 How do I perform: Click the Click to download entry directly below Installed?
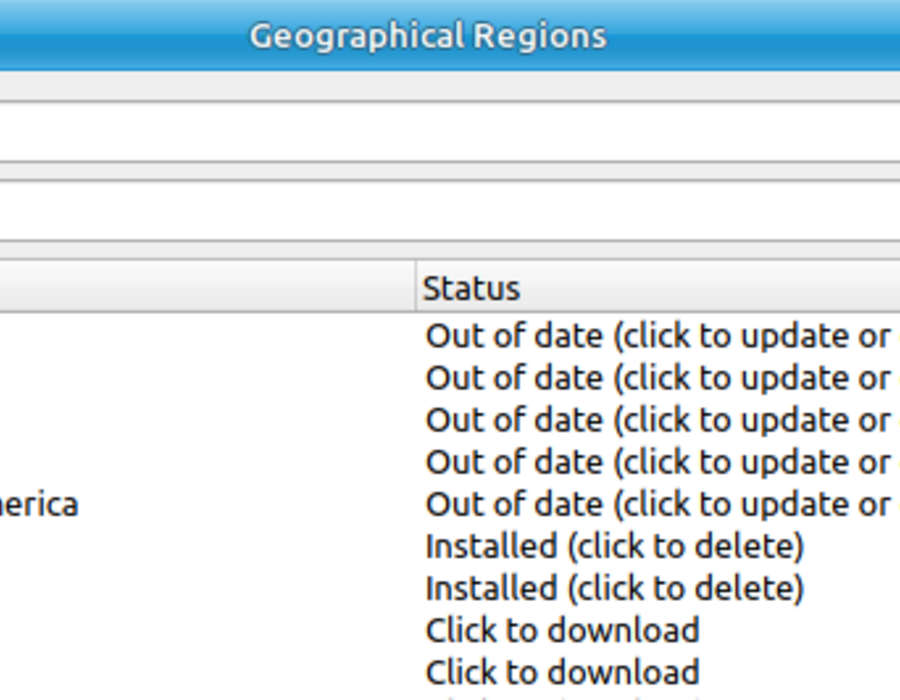562,631
